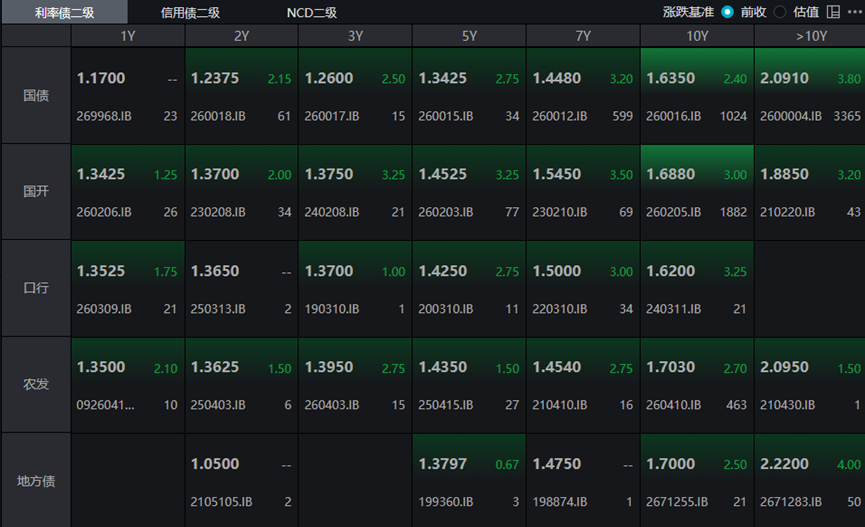Click yield 1.4250 in 口行 5Y
The height and width of the screenshot is (527, 865).
442,271
